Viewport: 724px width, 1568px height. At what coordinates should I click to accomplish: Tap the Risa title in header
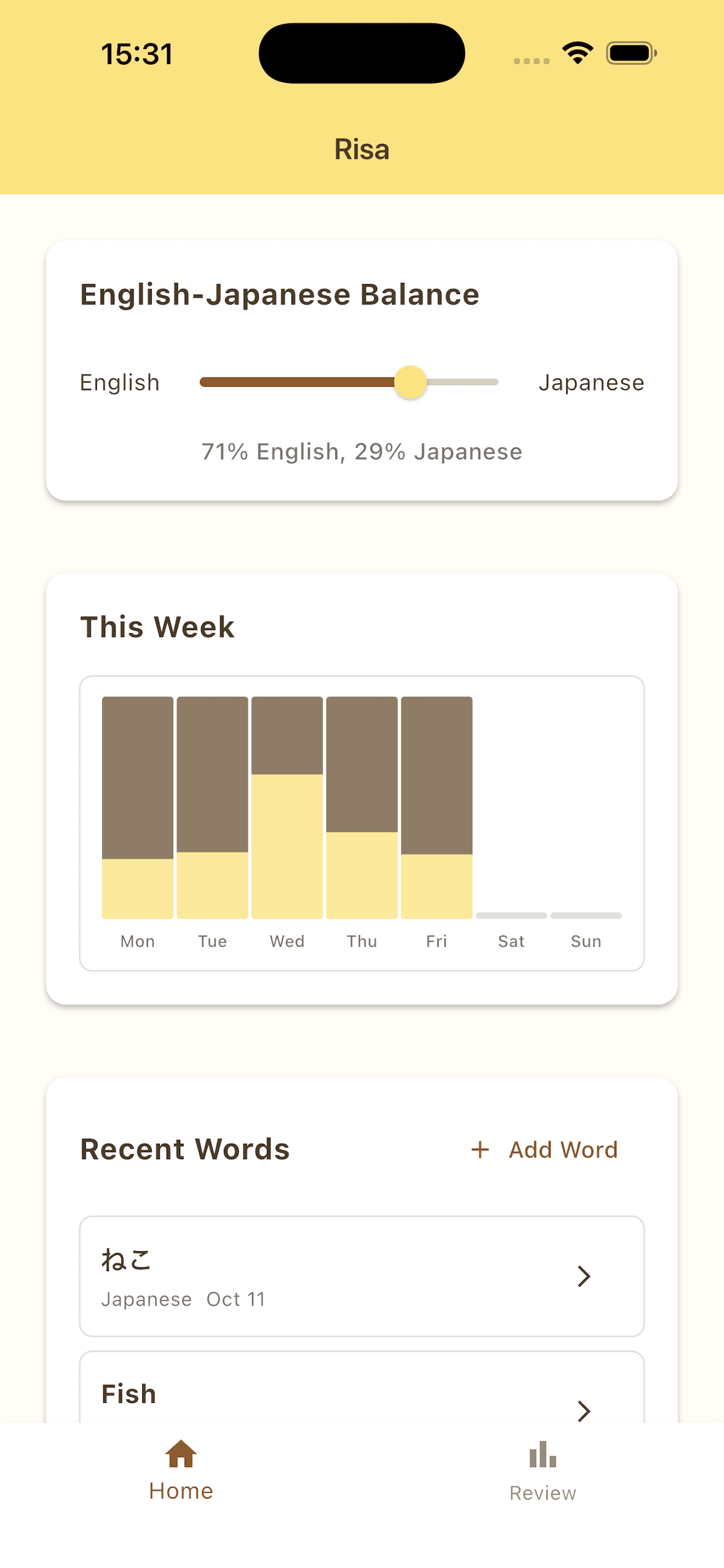click(362, 149)
